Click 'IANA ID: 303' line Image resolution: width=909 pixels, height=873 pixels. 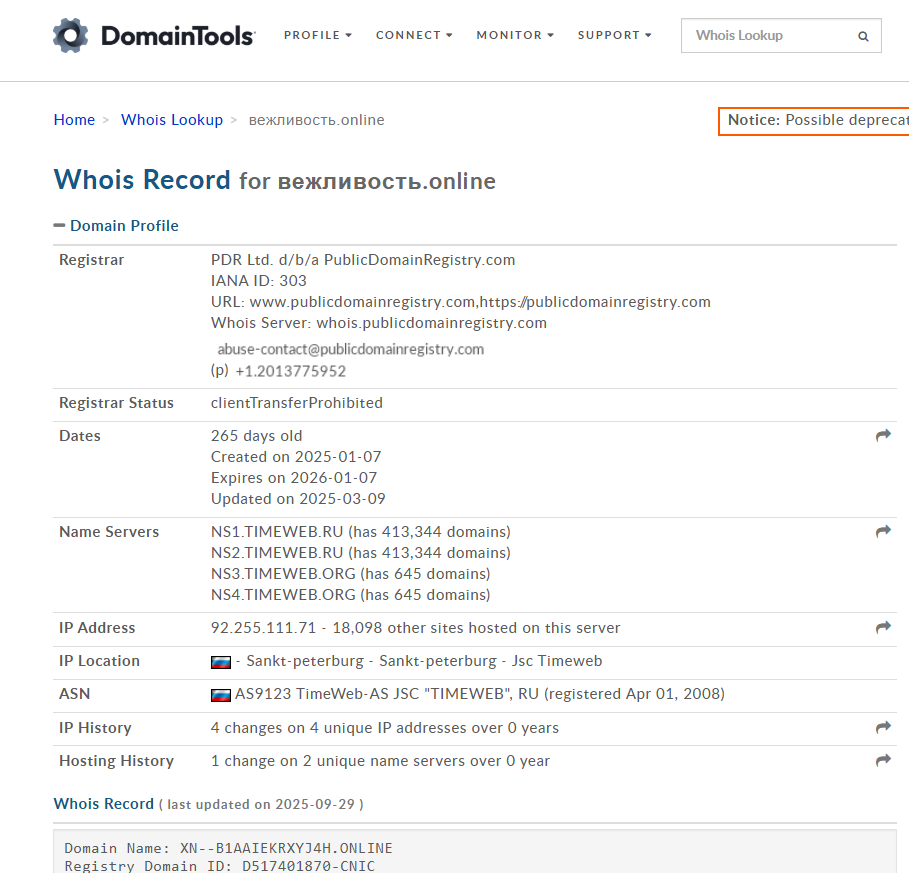[259, 281]
